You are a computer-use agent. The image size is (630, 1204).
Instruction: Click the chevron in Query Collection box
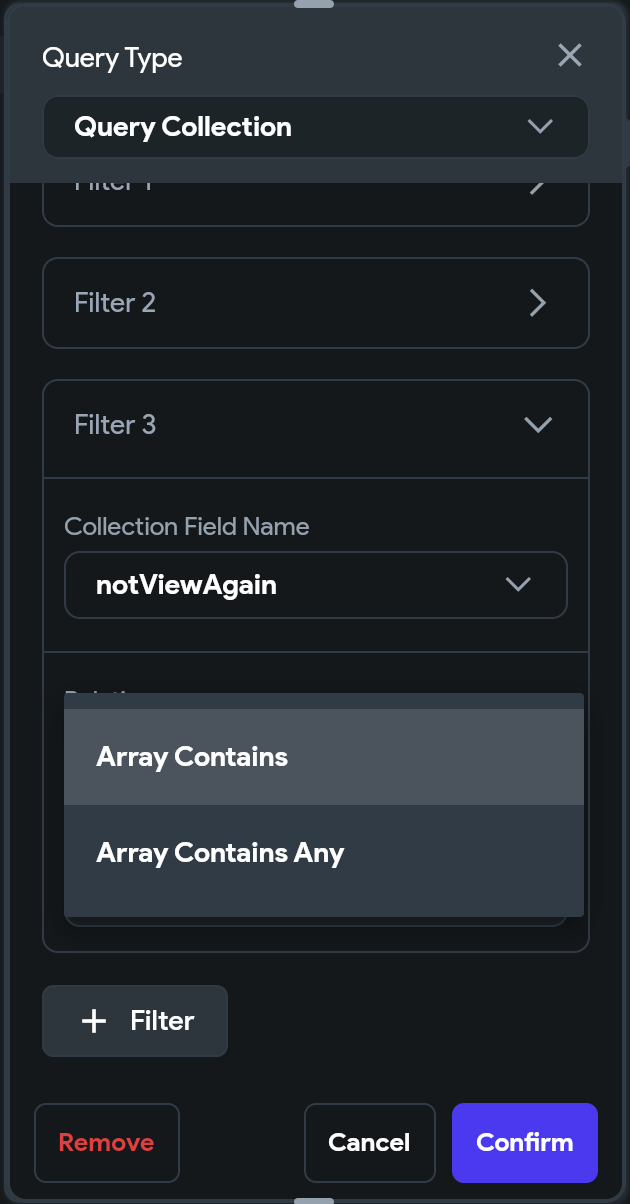[539, 127]
